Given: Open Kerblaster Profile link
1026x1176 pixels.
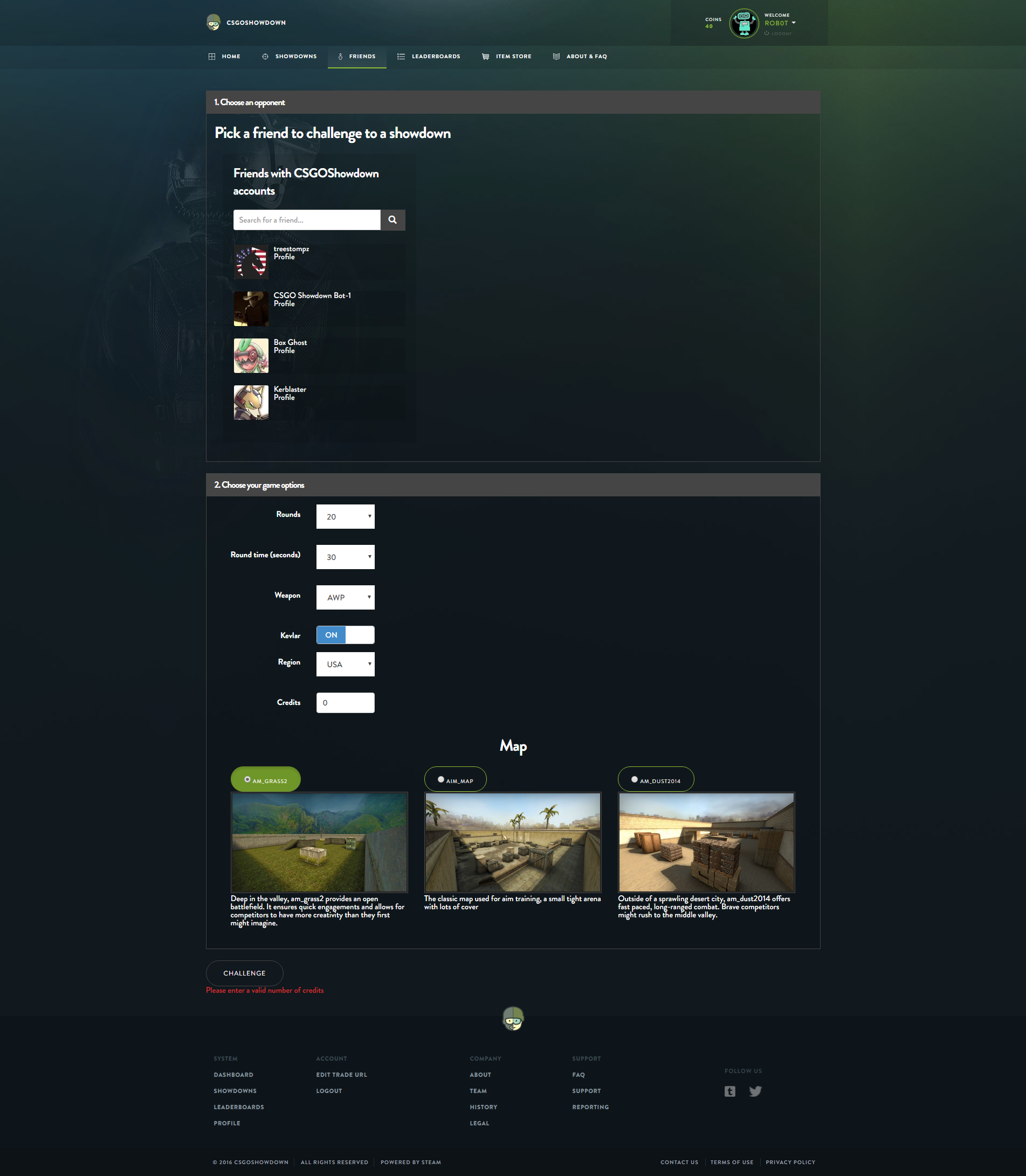Looking at the screenshot, I should coord(284,398).
